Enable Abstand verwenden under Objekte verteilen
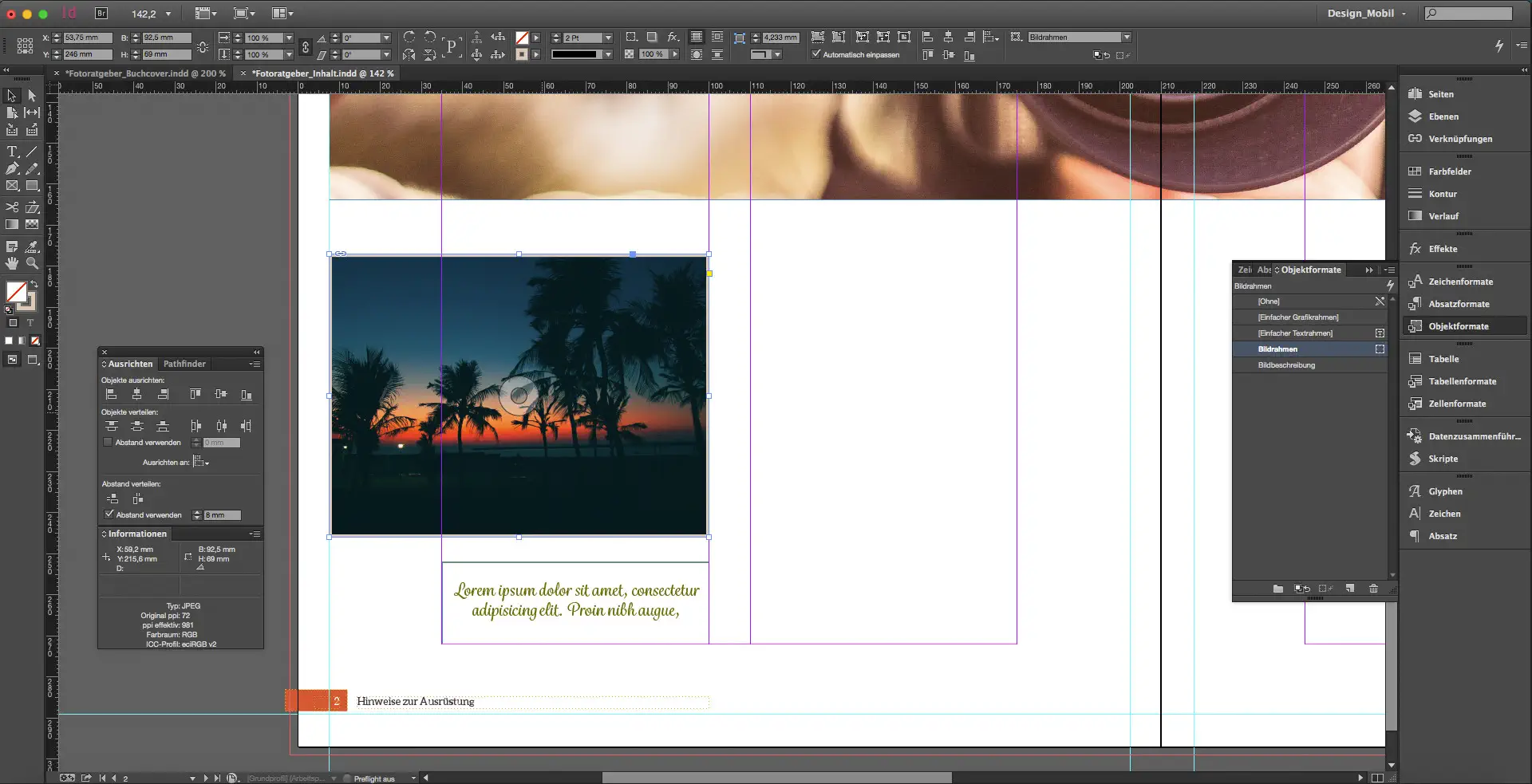The width and height of the screenshot is (1532, 784). [x=109, y=442]
